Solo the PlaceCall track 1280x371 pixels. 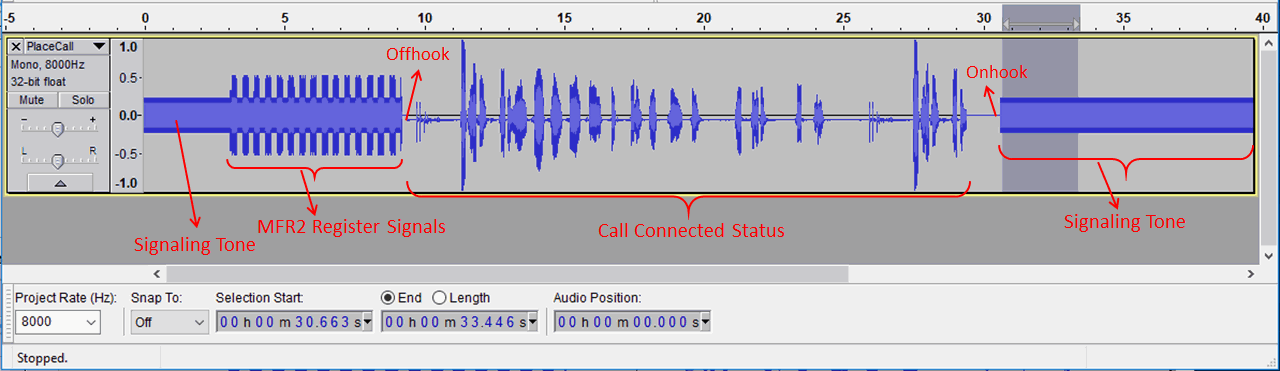pyautogui.click(x=83, y=100)
